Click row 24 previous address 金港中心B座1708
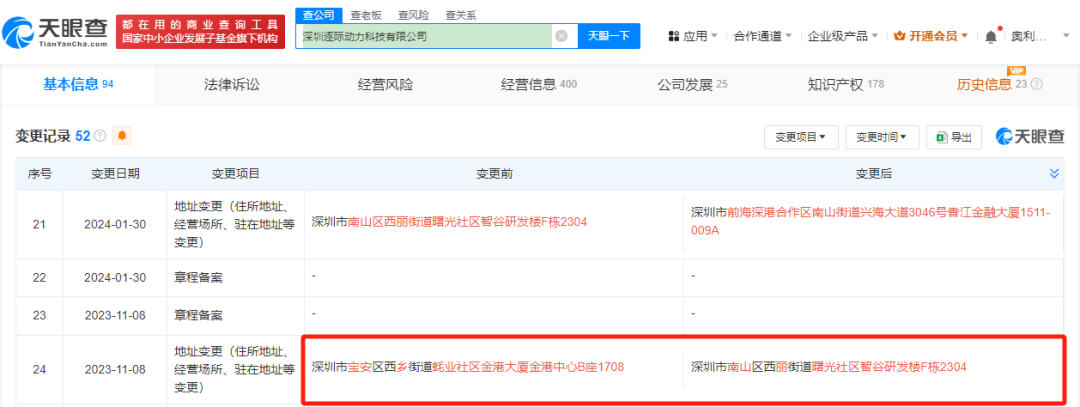 coord(468,367)
